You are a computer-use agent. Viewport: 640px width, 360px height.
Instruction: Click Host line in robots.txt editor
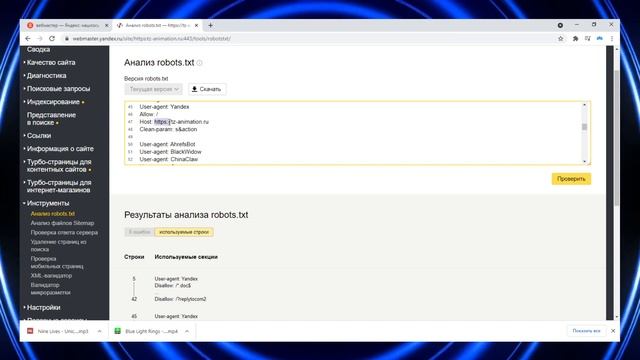174,122
